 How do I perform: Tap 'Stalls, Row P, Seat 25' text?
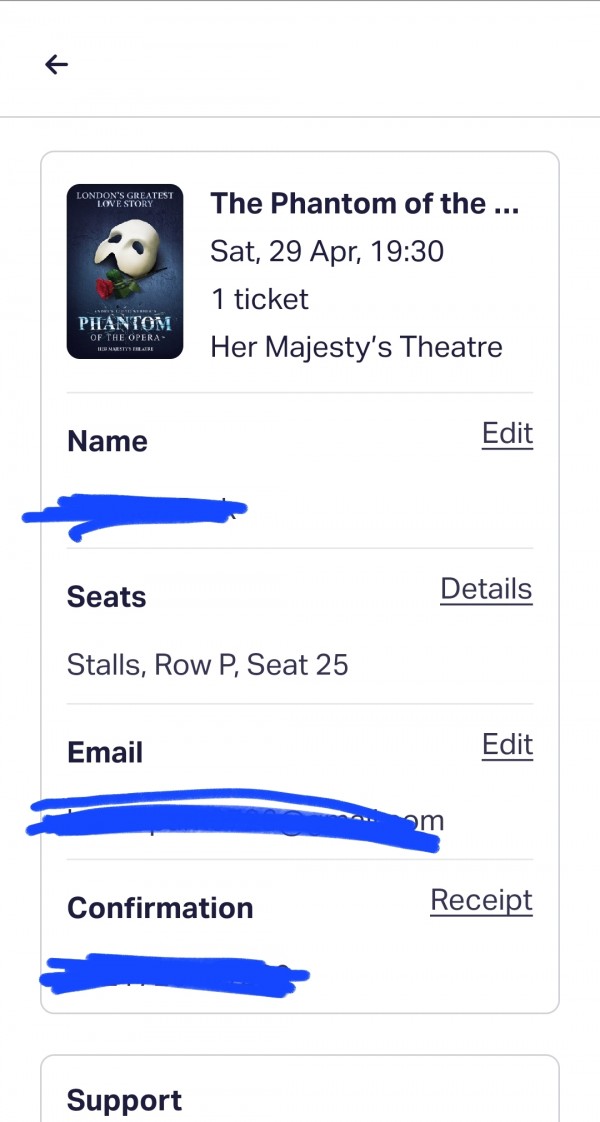pyautogui.click(x=207, y=665)
